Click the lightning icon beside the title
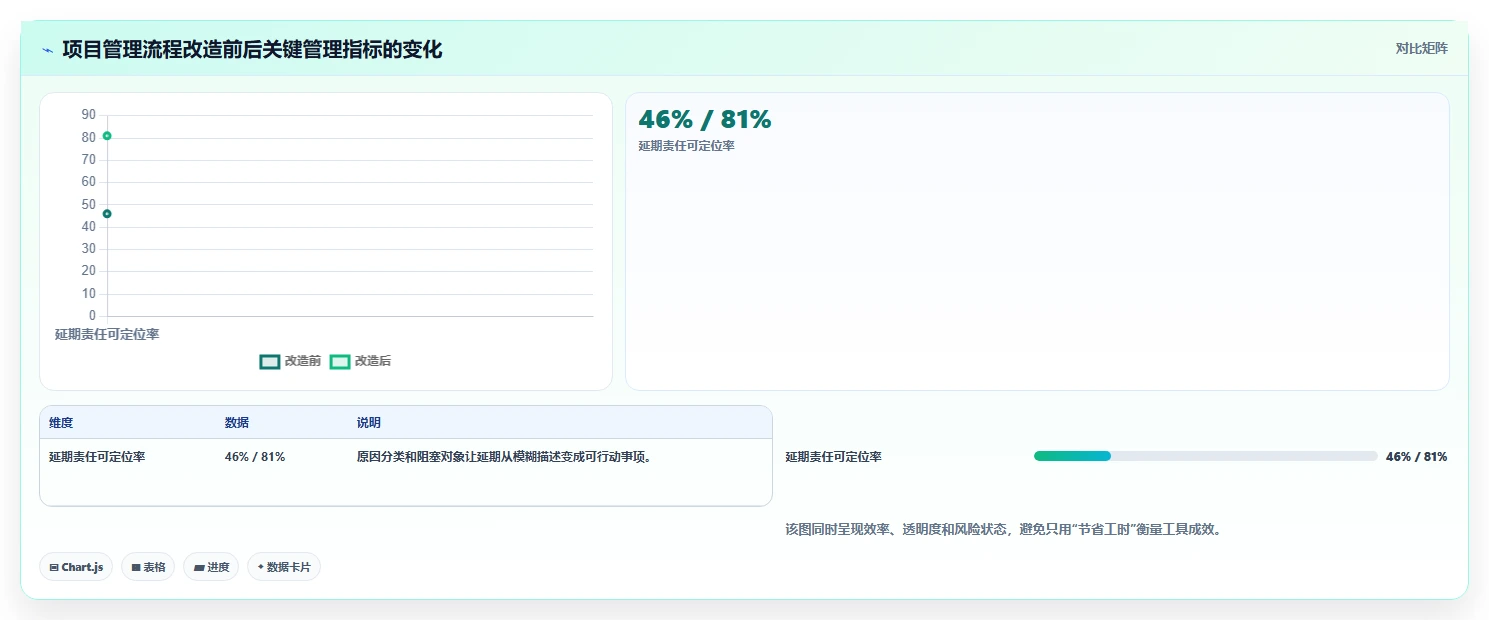 [x=48, y=50]
